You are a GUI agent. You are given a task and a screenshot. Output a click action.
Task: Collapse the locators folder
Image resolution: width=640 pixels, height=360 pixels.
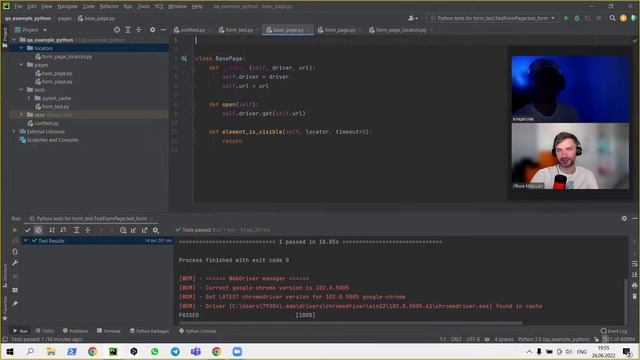[x=21, y=48]
